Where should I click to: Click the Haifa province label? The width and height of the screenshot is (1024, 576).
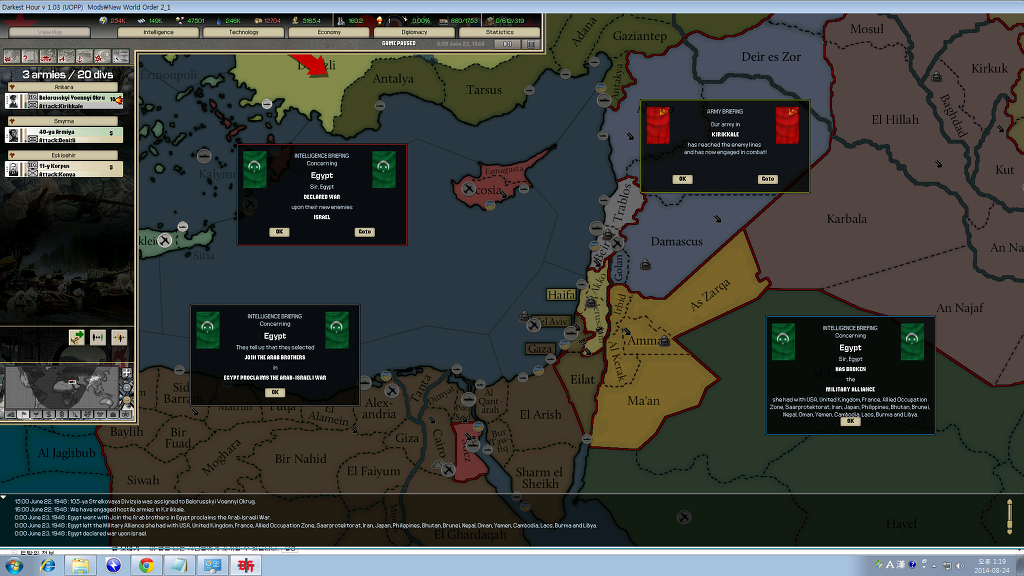(561, 295)
